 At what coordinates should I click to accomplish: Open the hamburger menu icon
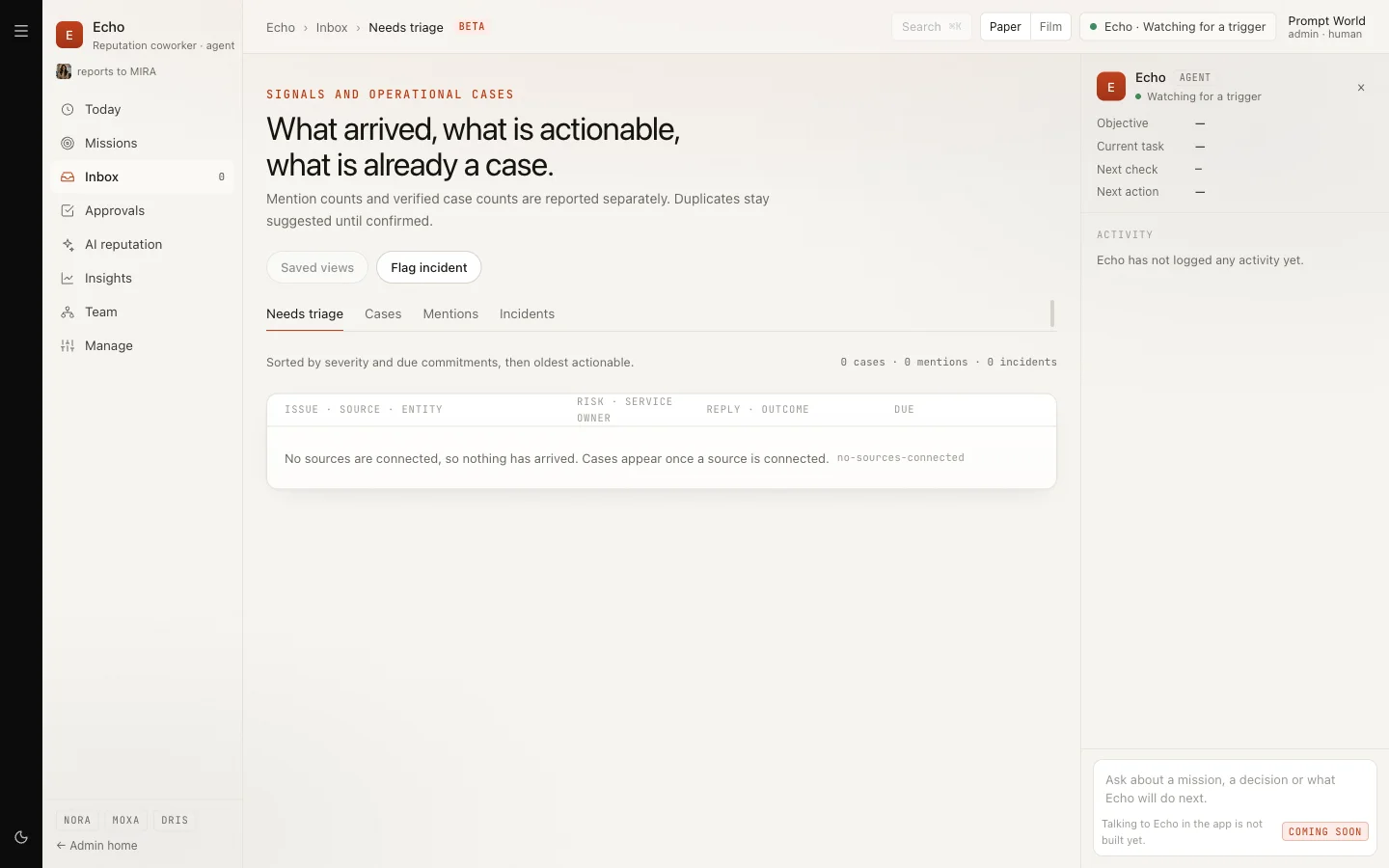coord(21,31)
